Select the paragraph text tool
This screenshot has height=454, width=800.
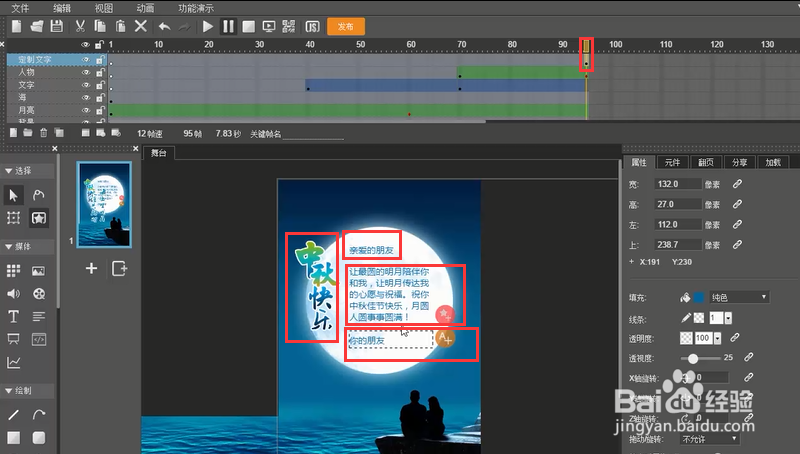[x=39, y=317]
